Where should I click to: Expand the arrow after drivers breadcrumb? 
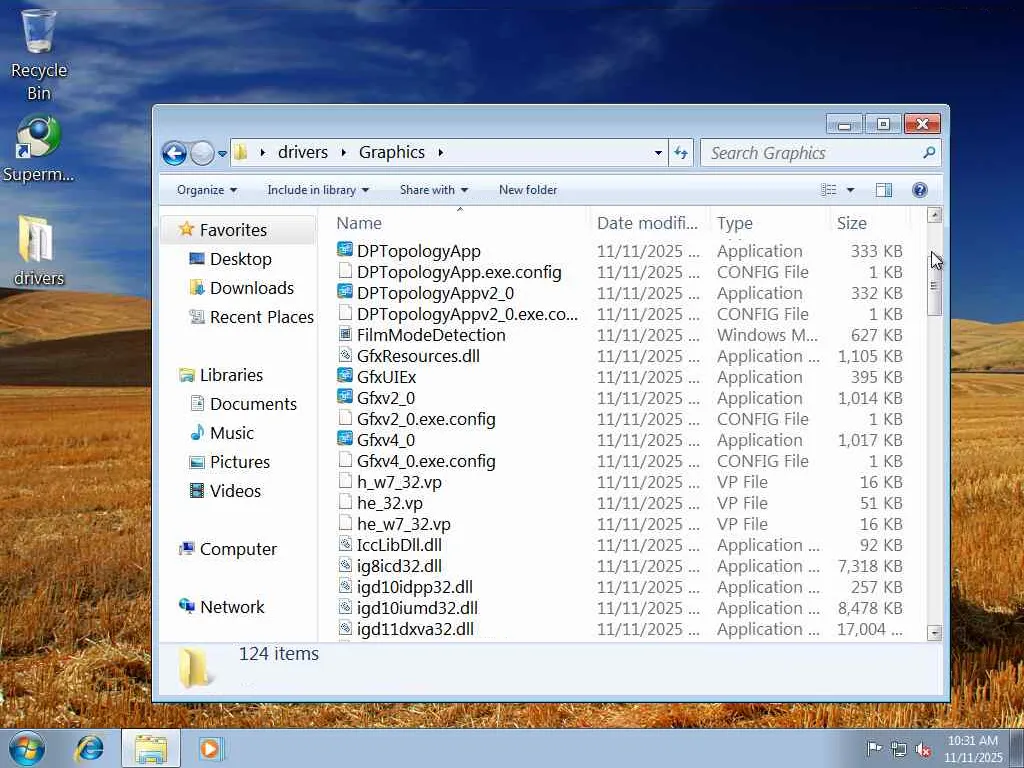click(344, 153)
